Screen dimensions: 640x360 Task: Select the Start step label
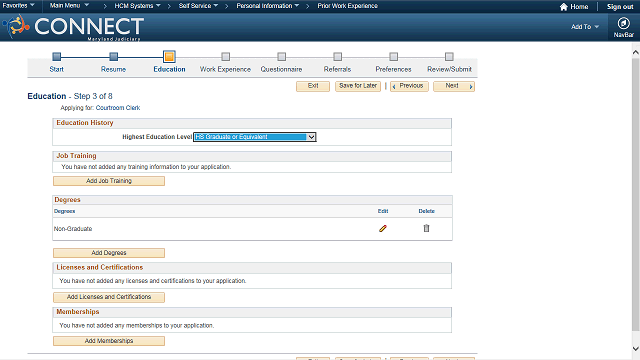[x=57, y=69]
